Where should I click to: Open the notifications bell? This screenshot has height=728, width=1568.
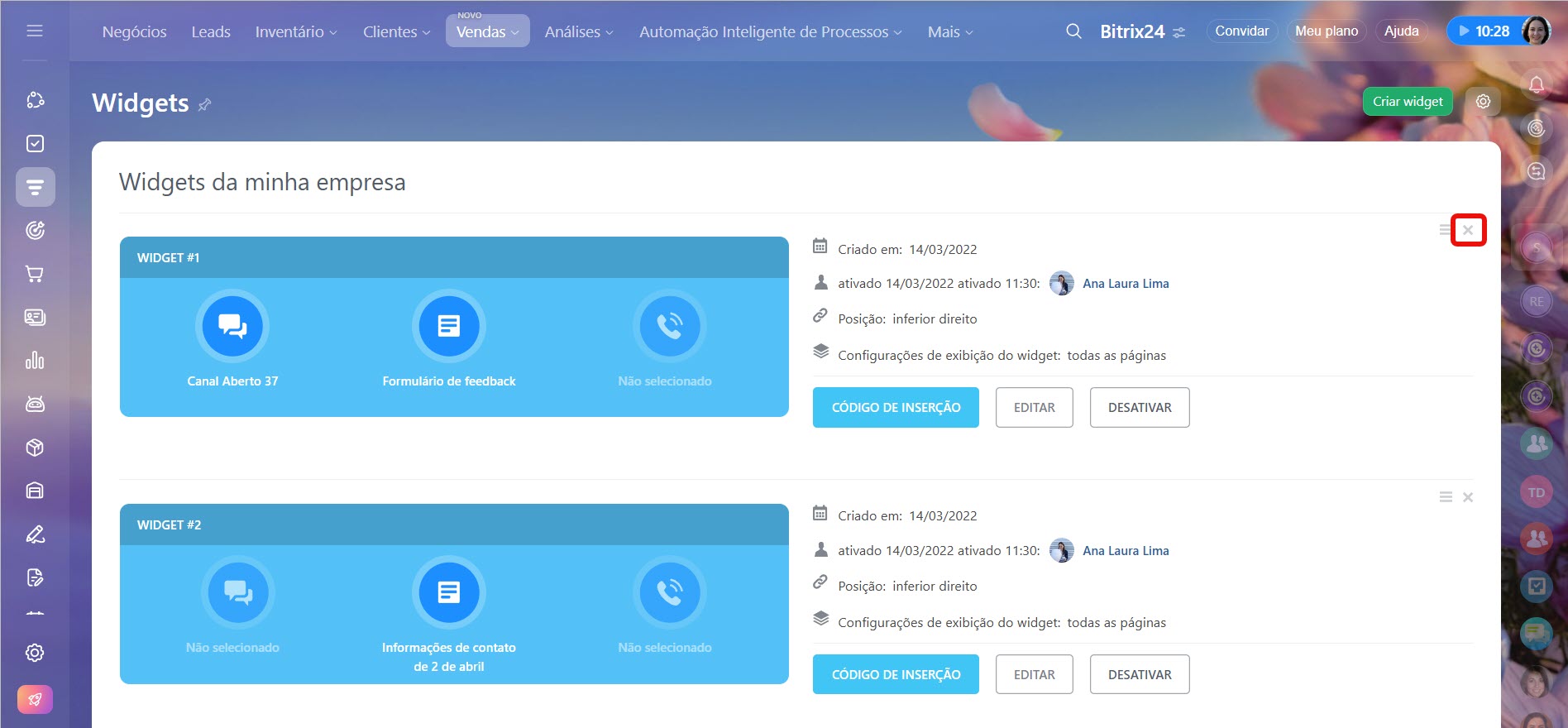(1536, 84)
